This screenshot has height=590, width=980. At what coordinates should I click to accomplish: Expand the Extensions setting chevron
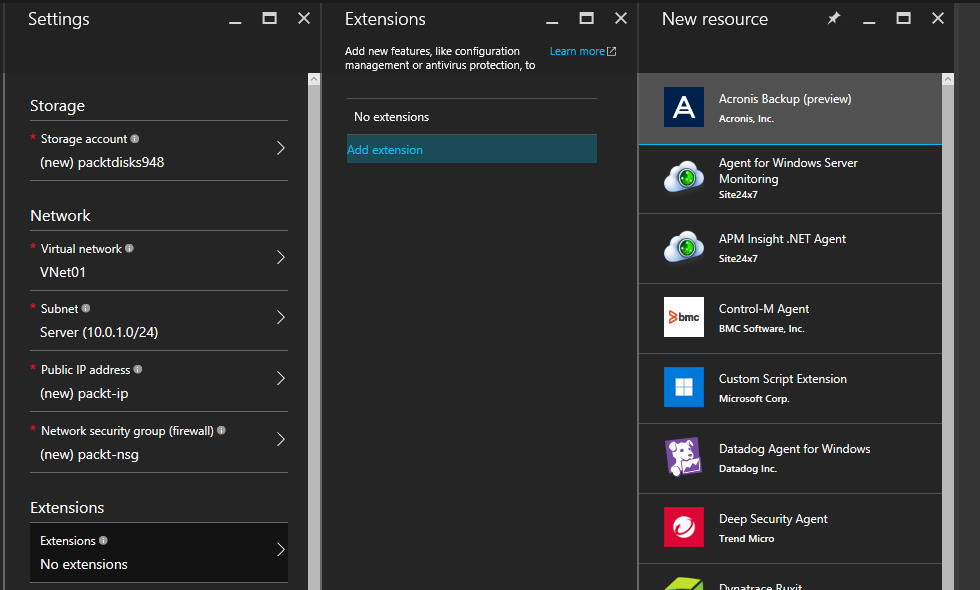coord(281,549)
